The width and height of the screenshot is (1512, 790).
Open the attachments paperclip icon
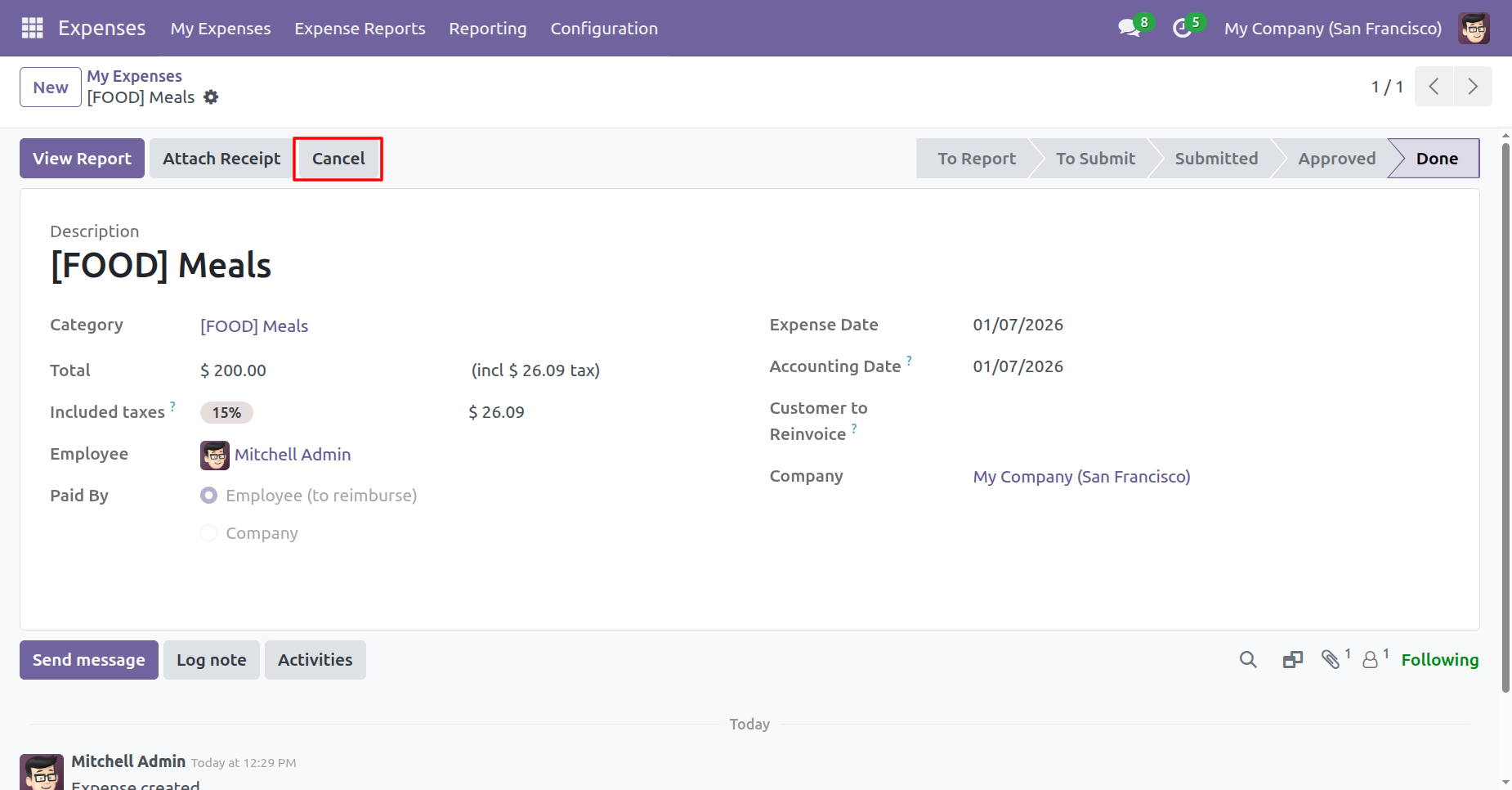click(x=1331, y=660)
